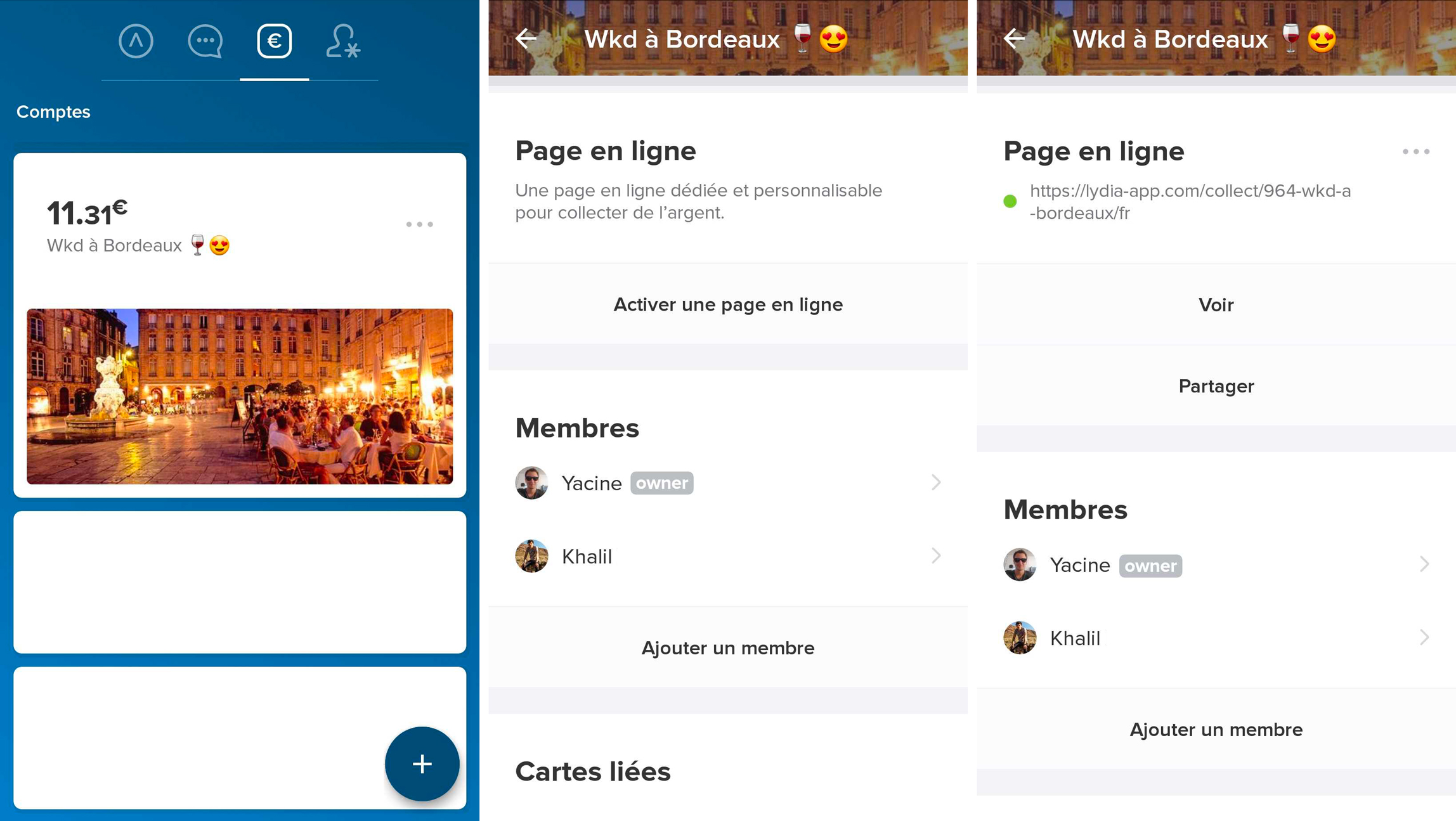1456x821 pixels.
Task: Open the lydia-app.com collect page link
Action: (1190, 202)
